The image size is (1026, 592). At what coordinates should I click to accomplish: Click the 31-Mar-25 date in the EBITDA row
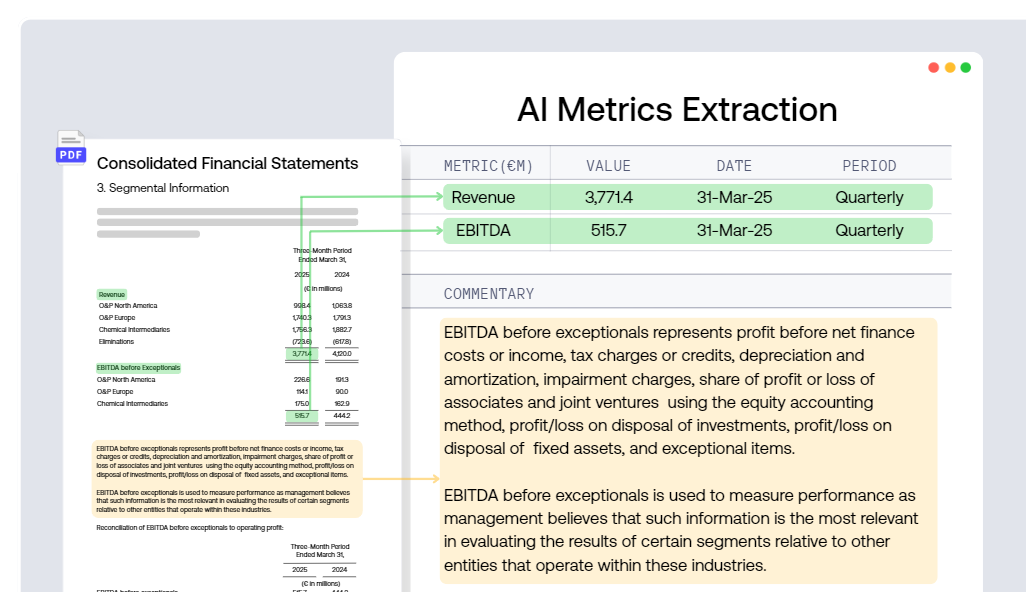pos(734,231)
